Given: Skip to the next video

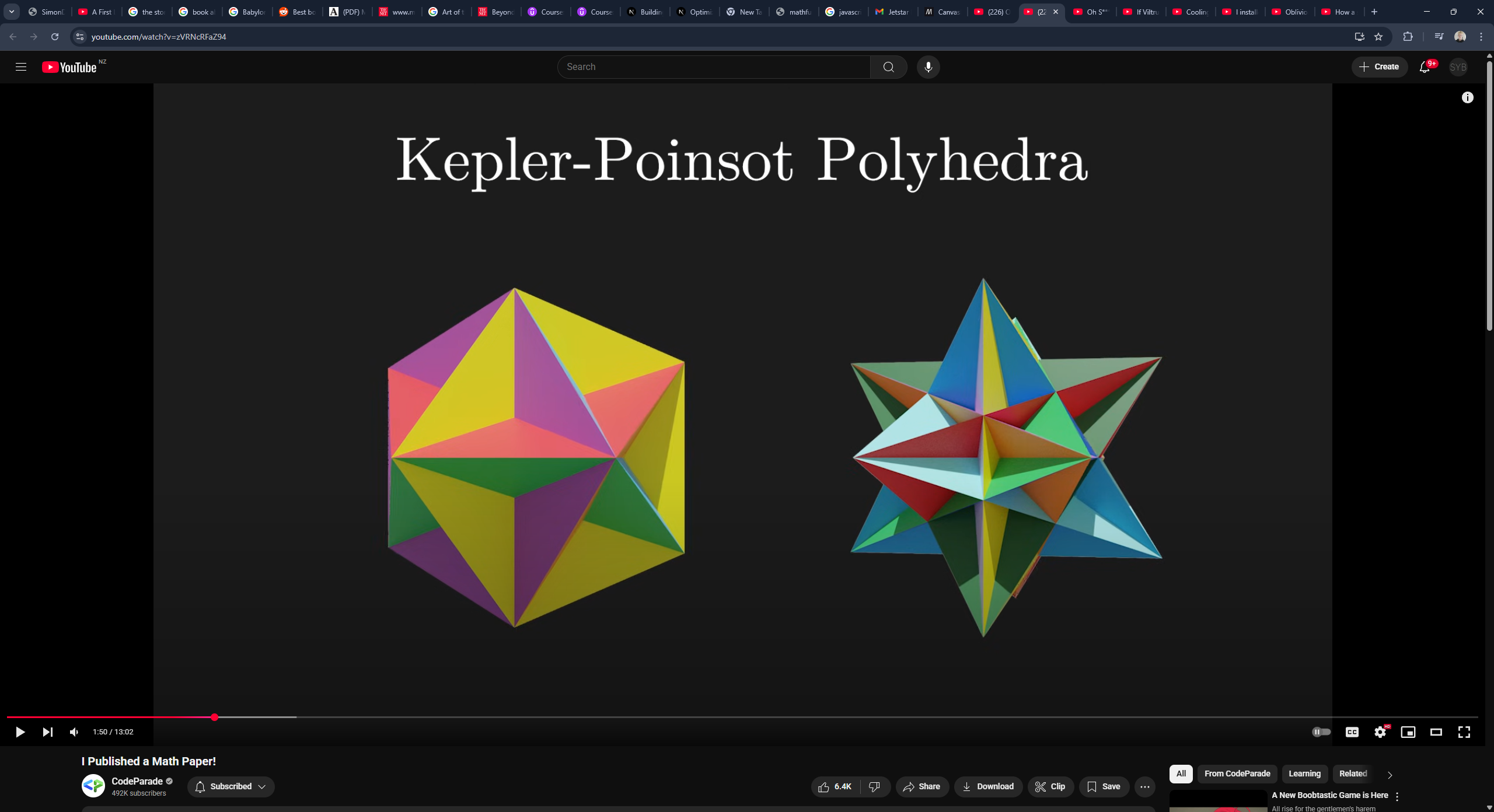Looking at the screenshot, I should [x=48, y=732].
